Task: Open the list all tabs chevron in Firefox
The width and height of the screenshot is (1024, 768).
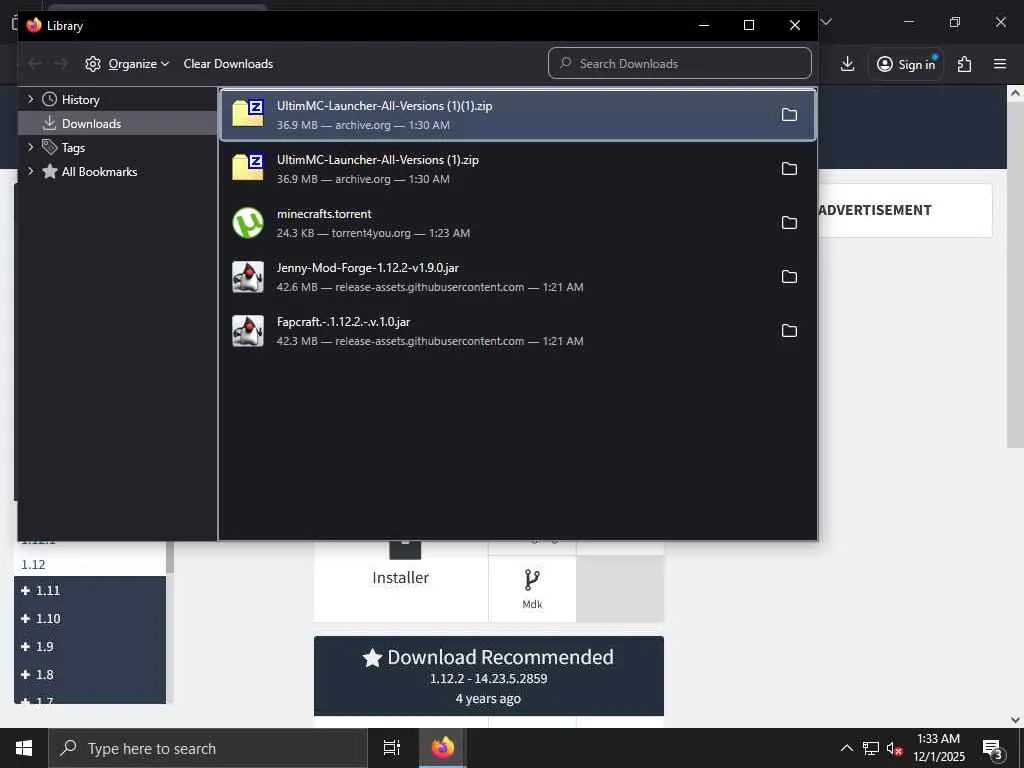Action: tap(826, 22)
